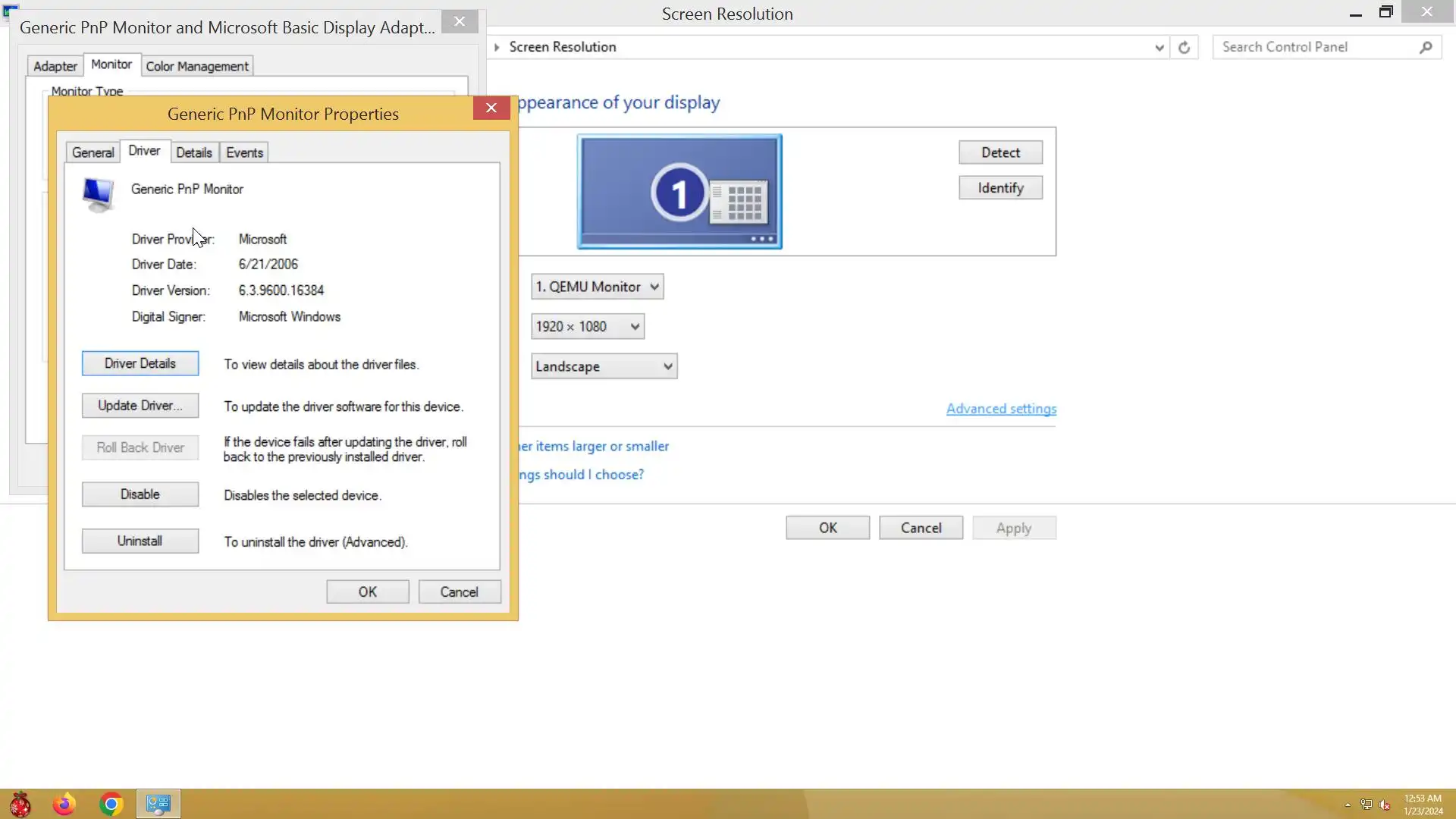Click the search magnifier icon
The width and height of the screenshot is (1456, 819).
click(1426, 47)
